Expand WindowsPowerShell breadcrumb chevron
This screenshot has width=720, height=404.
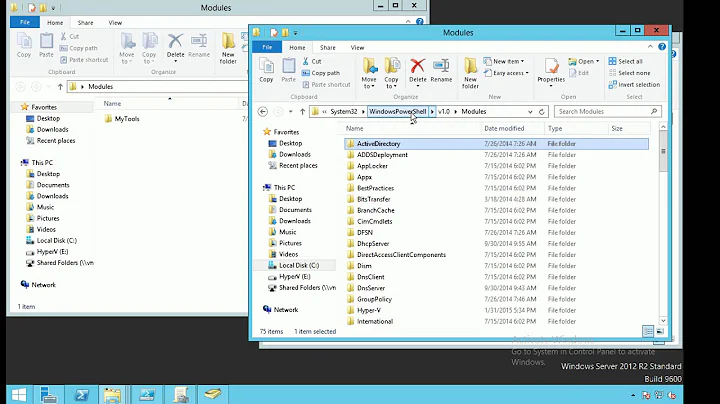(432, 112)
